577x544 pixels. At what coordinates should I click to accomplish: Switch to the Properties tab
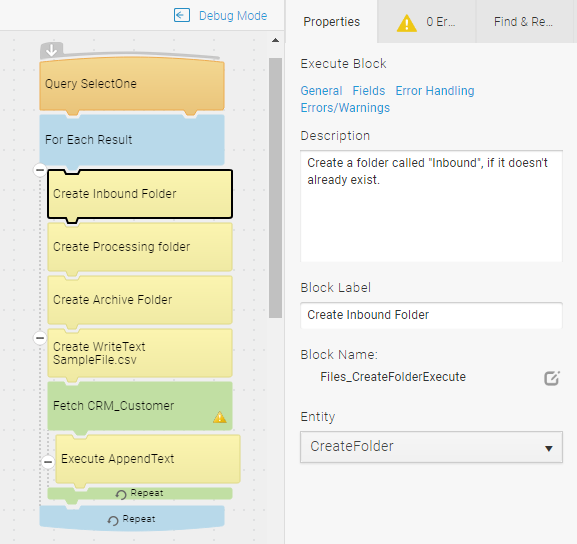tap(332, 22)
